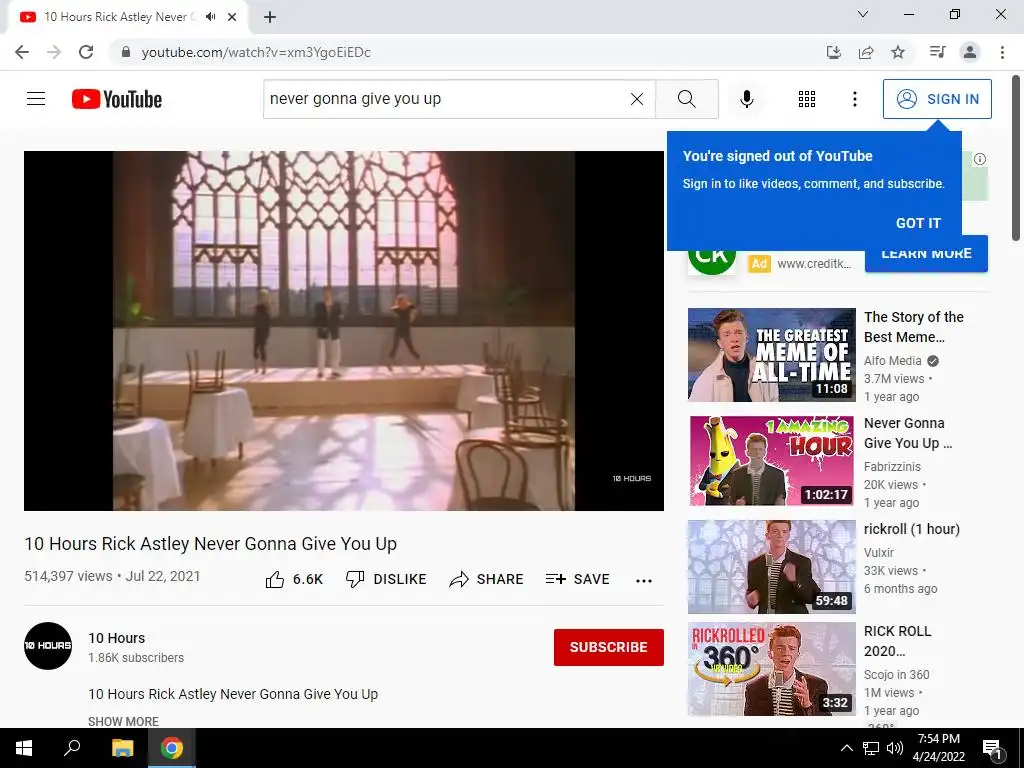Image resolution: width=1024 pixels, height=768 pixels.
Task: Visit Vulxir channel name
Action: pyautogui.click(x=879, y=552)
